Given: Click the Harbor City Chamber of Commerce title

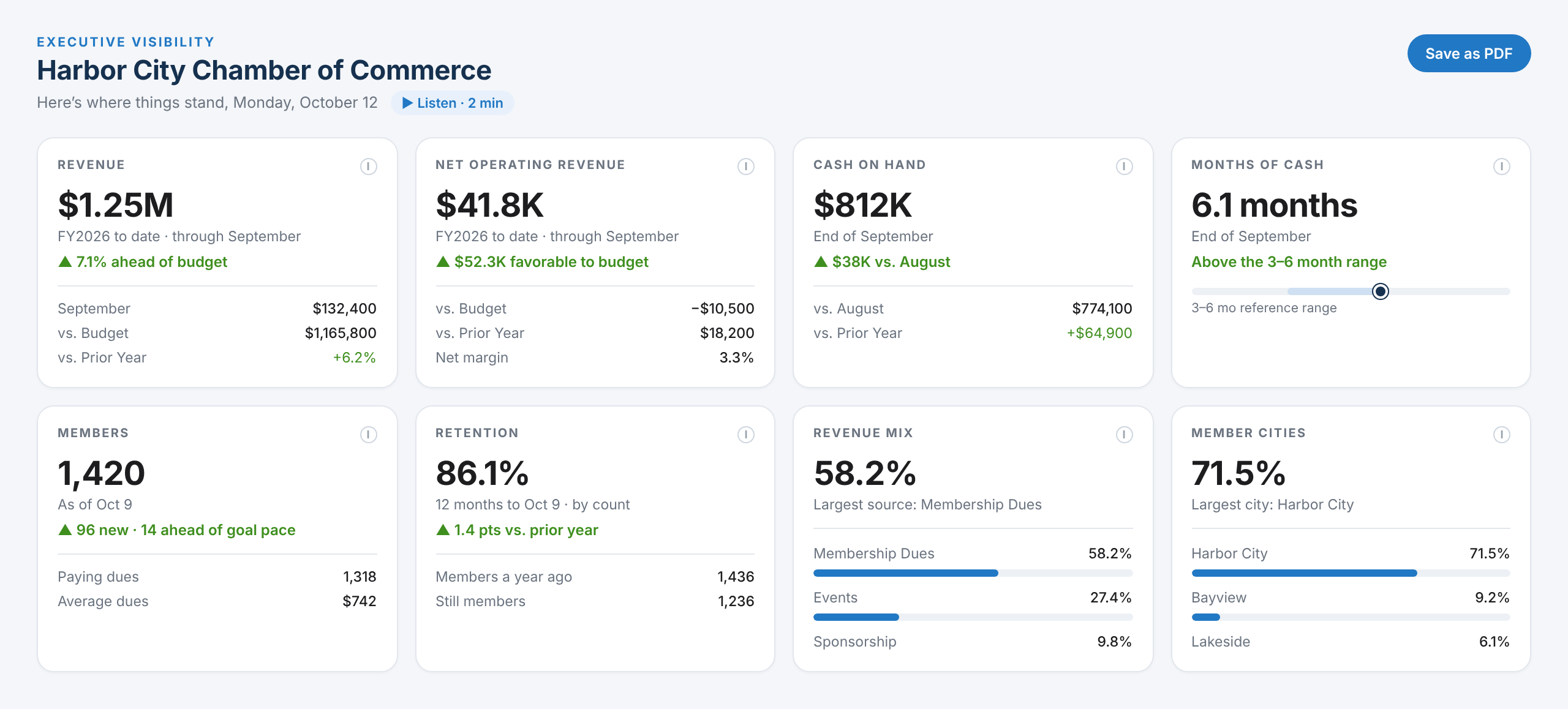Looking at the screenshot, I should pos(264,70).
